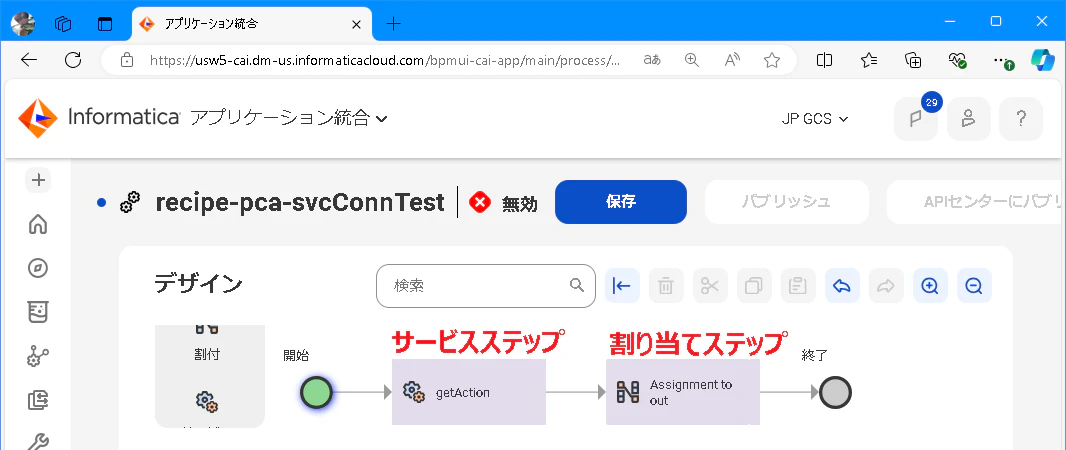This screenshot has width=1066, height=450.
Task: Select the Assignment to out step
Action: 683,392
